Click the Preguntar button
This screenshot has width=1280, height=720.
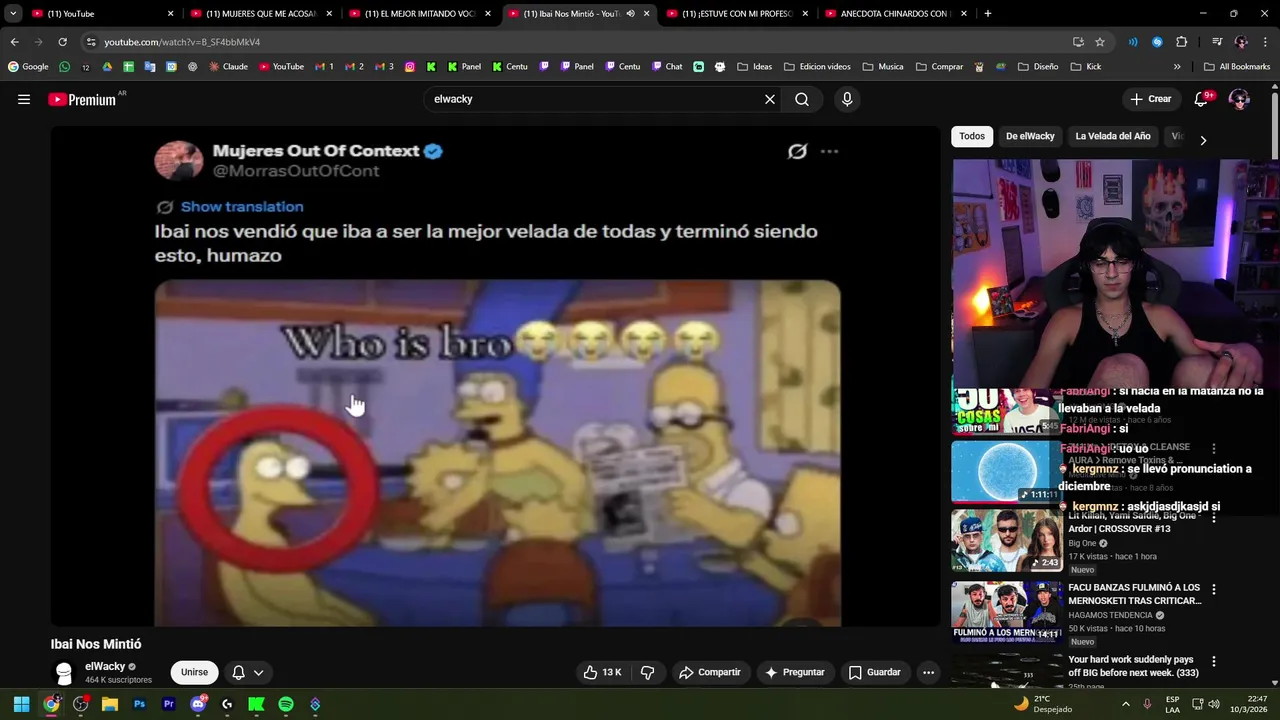(795, 672)
